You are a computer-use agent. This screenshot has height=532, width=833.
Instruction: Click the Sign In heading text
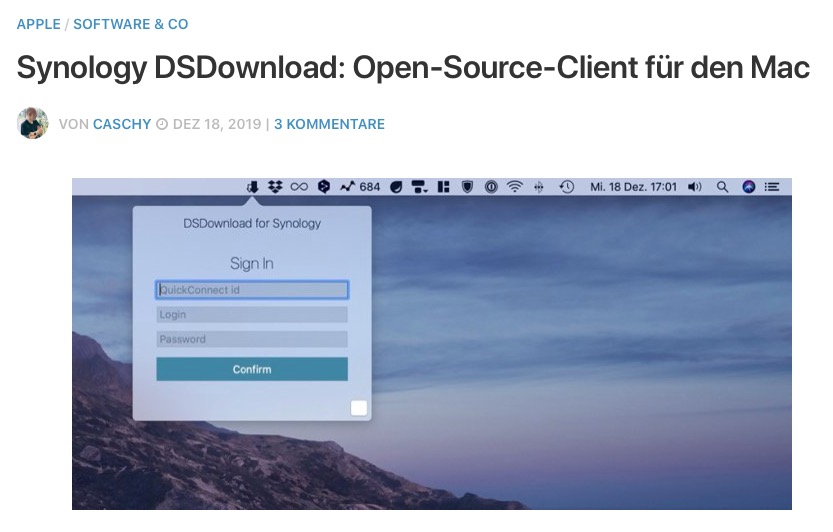tap(252, 263)
